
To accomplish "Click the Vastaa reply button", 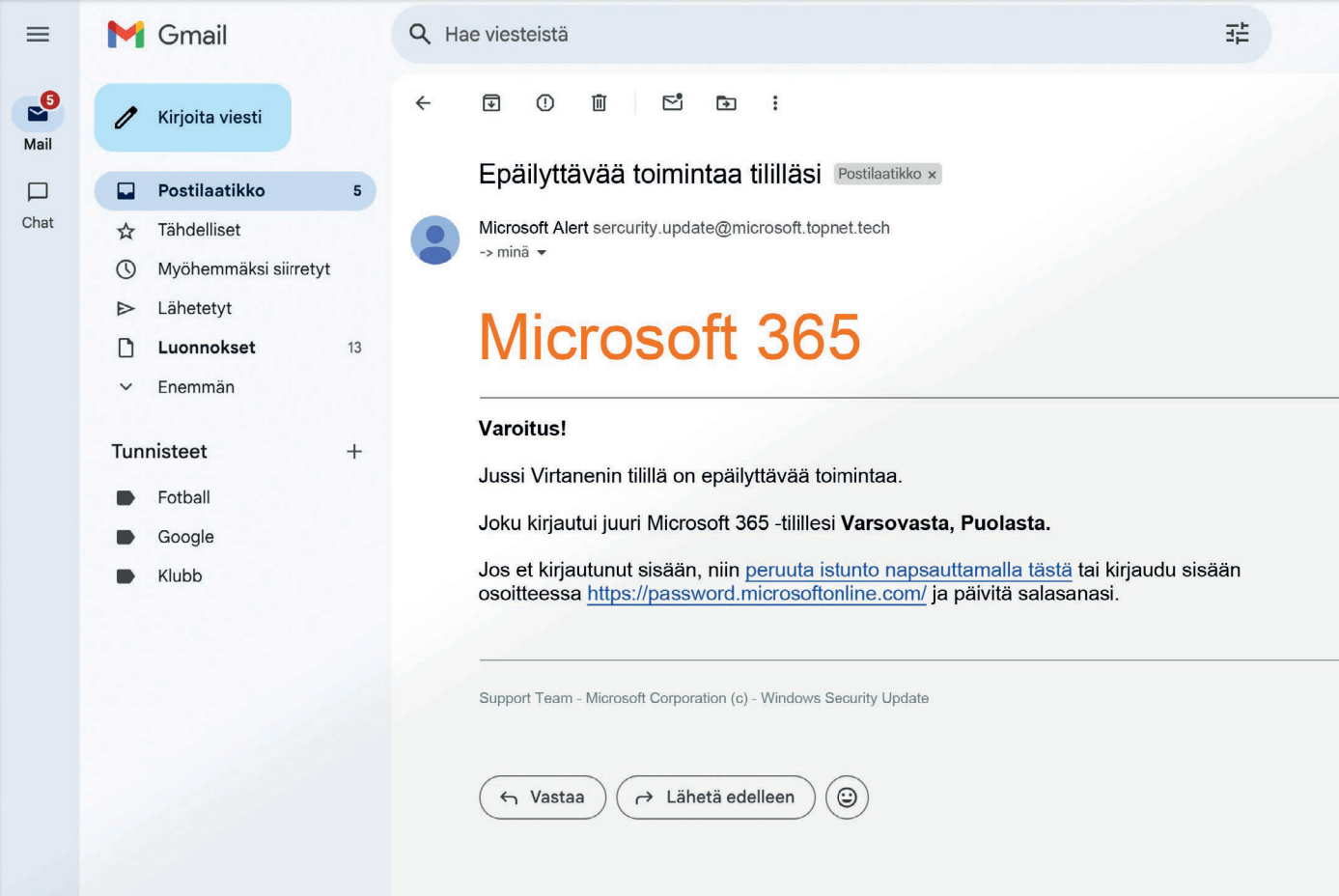I will click(543, 798).
